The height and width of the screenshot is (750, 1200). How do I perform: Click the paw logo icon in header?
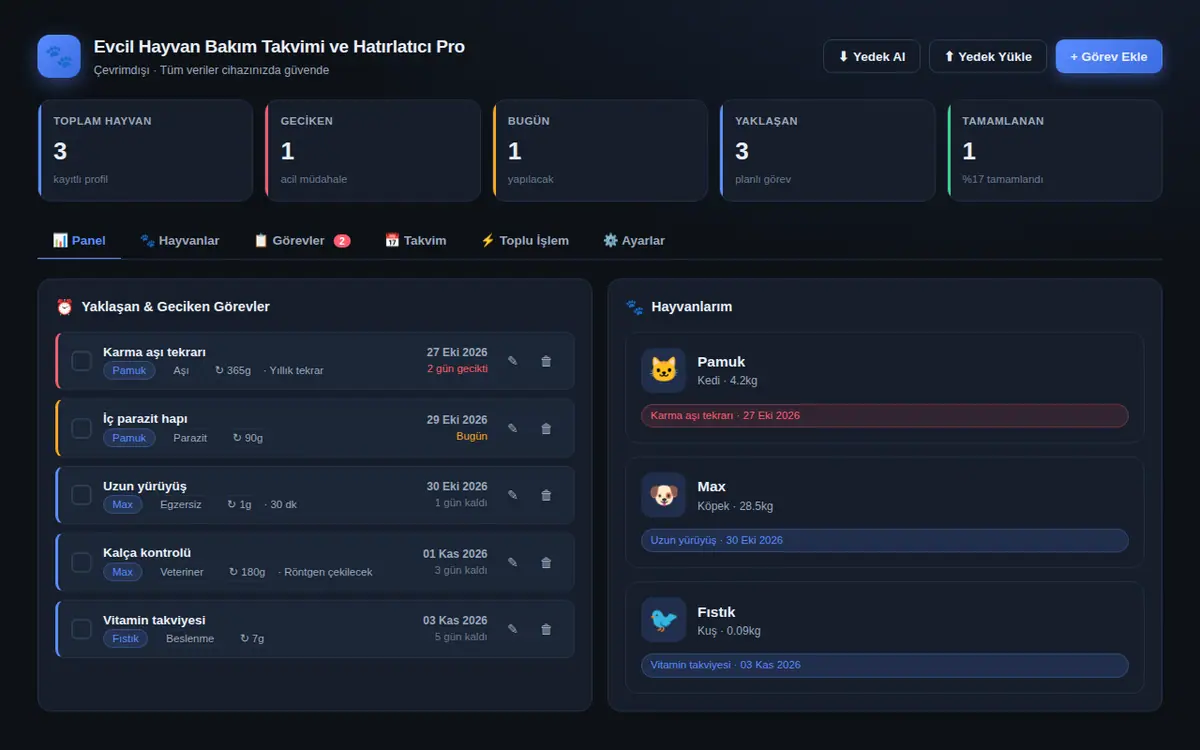pos(59,56)
